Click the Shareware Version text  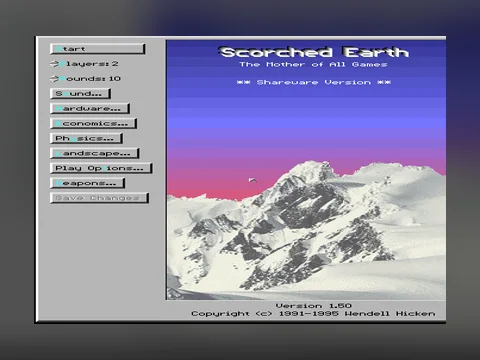314,82
